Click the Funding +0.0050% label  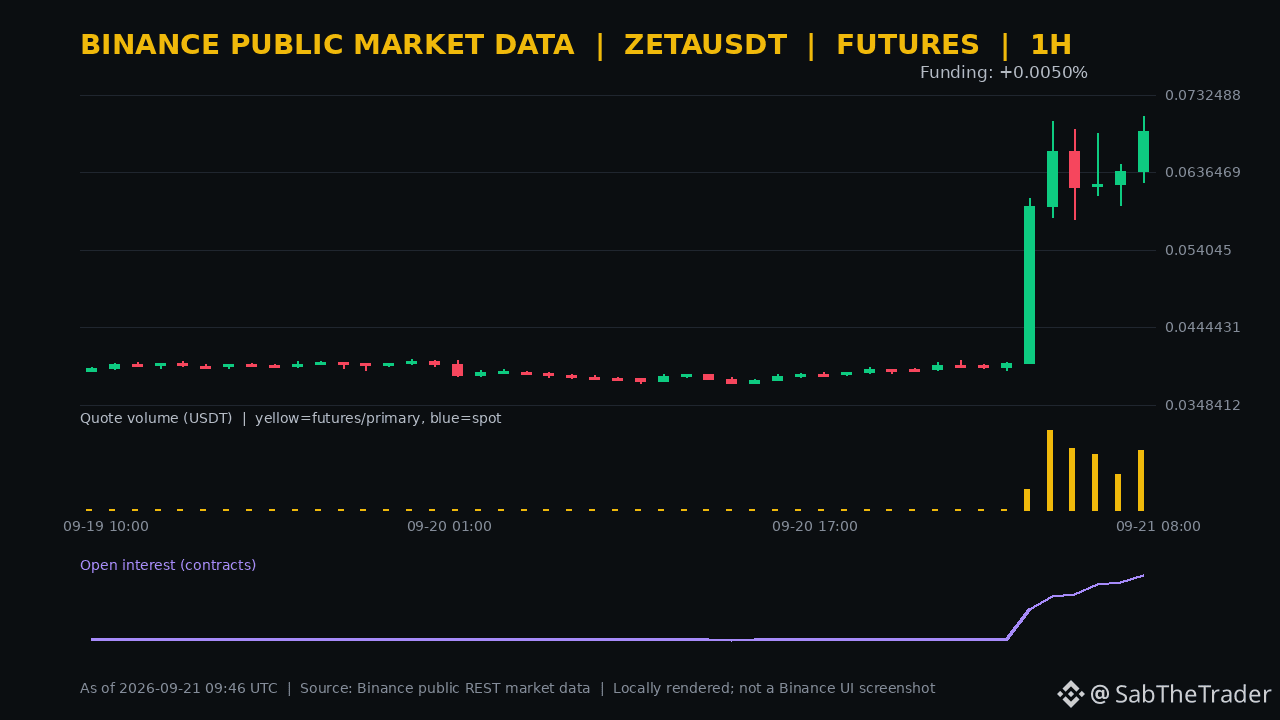point(1004,73)
